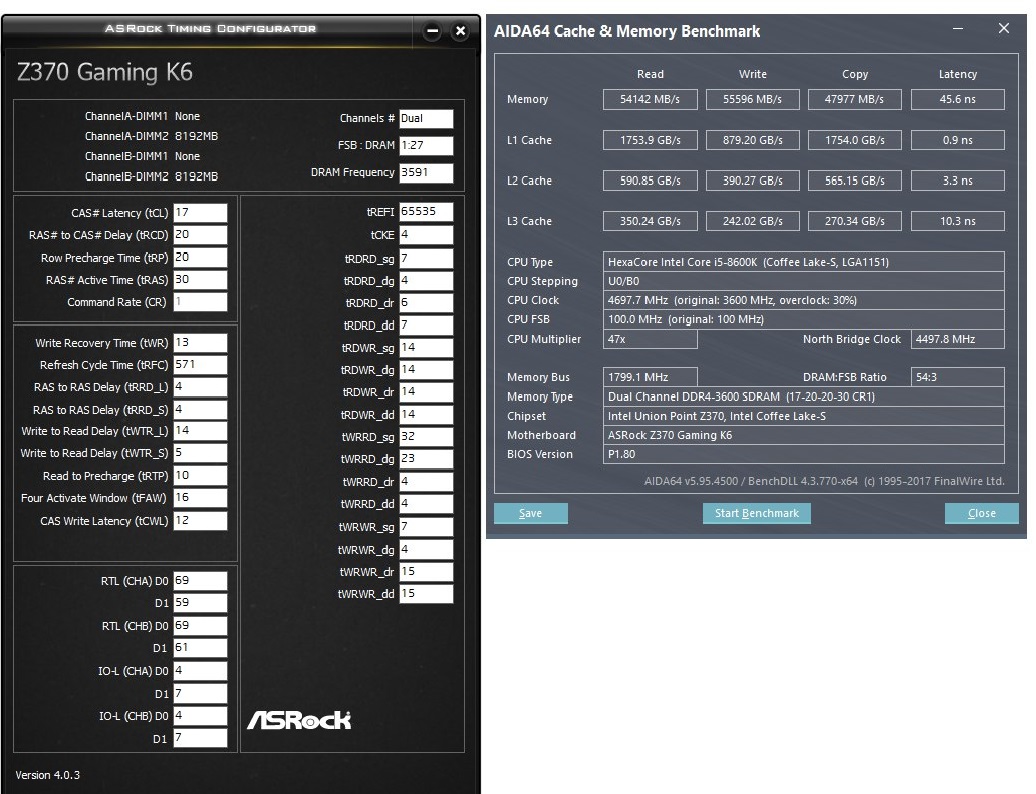Image resolution: width=1036 pixels, height=794 pixels.
Task: Click DRAM:FSB Ratio value 54:3
Action: click(957, 377)
